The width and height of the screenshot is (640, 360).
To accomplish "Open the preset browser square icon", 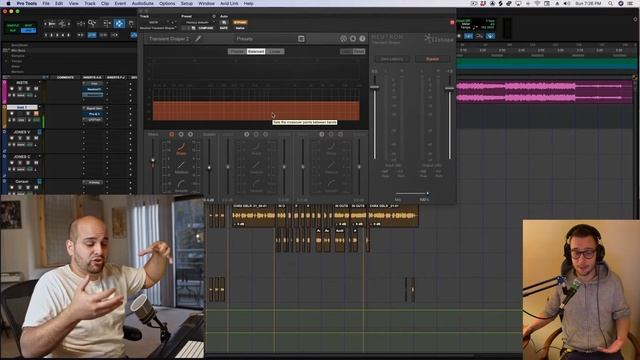I will click(301, 38).
